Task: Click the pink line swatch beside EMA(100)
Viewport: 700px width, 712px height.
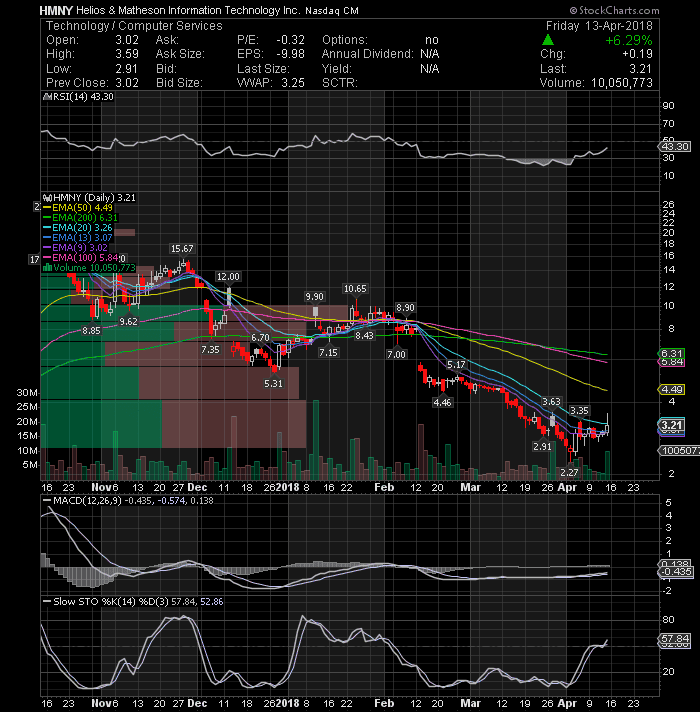Action: click(x=47, y=257)
